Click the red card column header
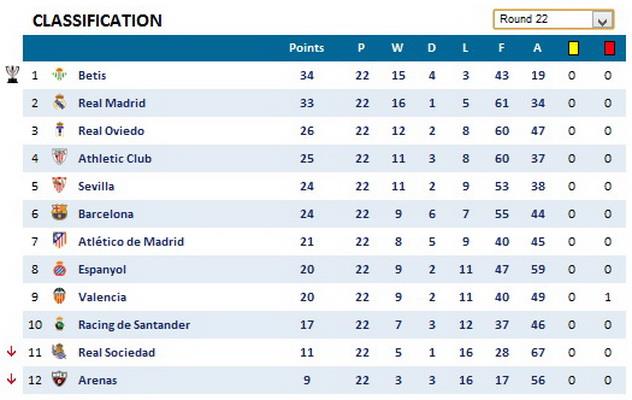 click(x=609, y=47)
